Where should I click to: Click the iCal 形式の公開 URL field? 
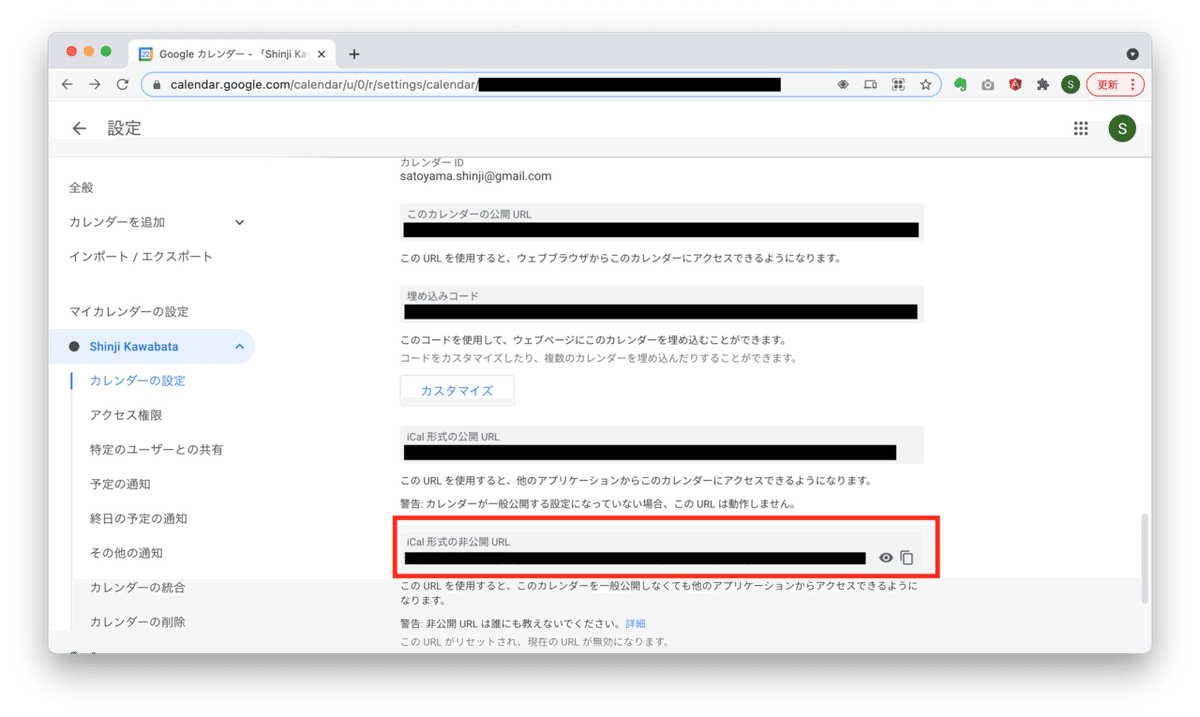click(662, 445)
